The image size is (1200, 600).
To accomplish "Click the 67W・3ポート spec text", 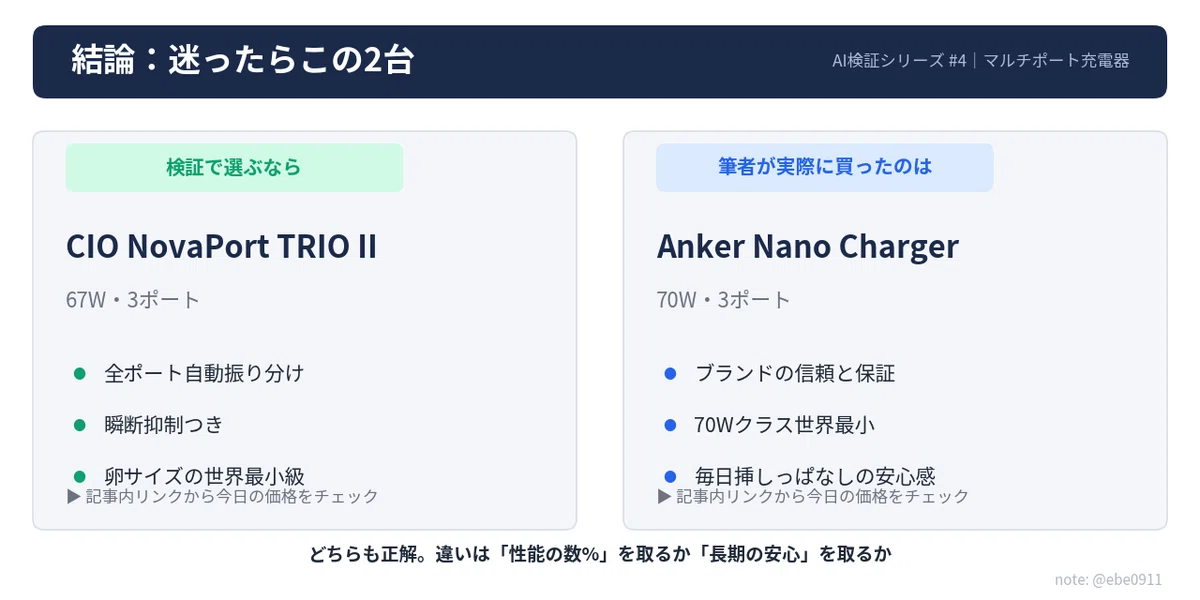I will [133, 300].
